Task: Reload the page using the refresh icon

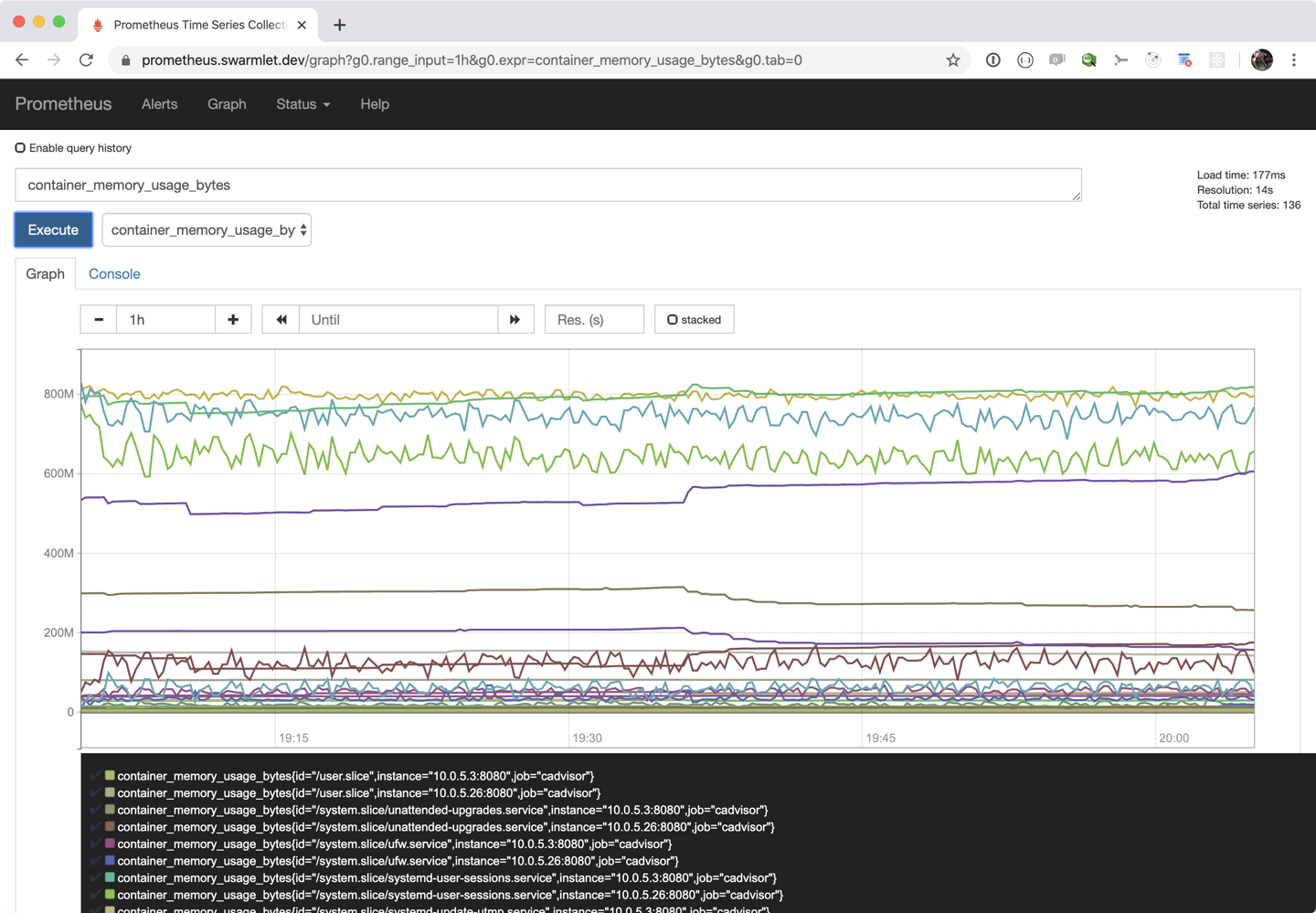Action: point(86,60)
